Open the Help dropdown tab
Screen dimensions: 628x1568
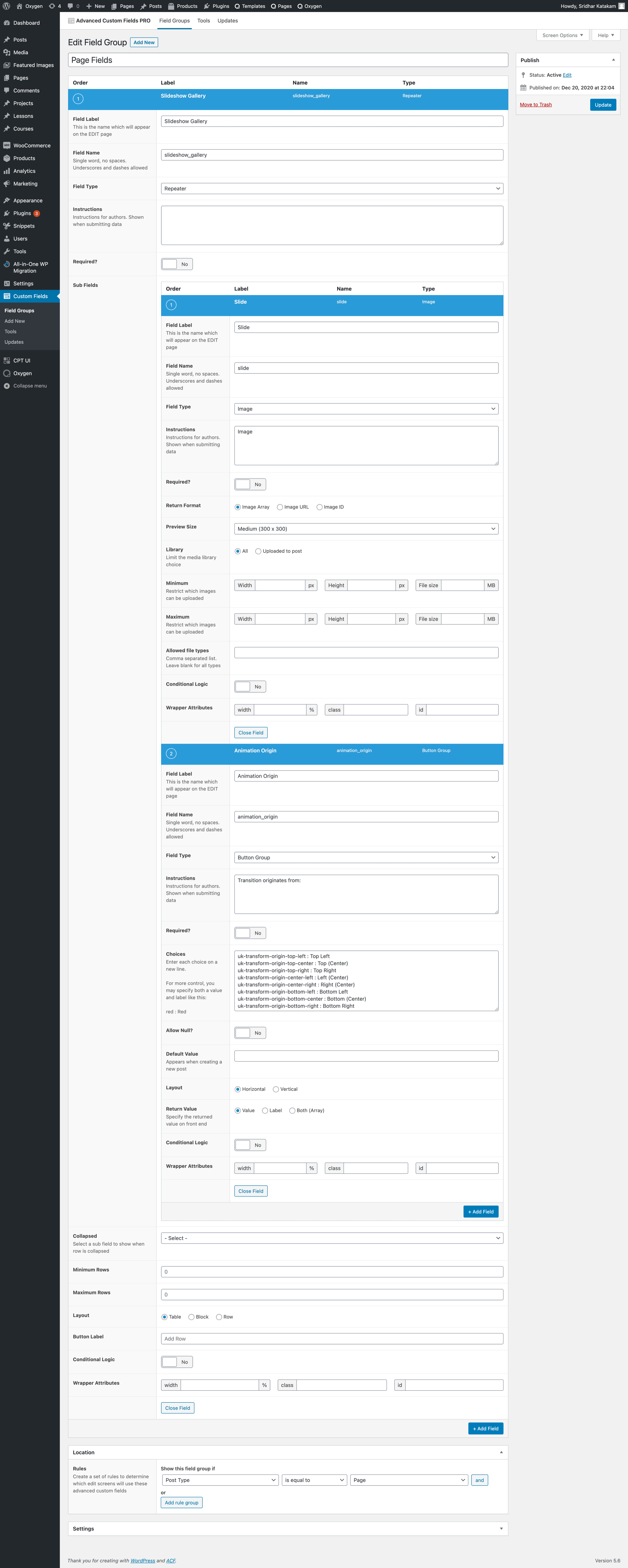pyautogui.click(x=606, y=35)
